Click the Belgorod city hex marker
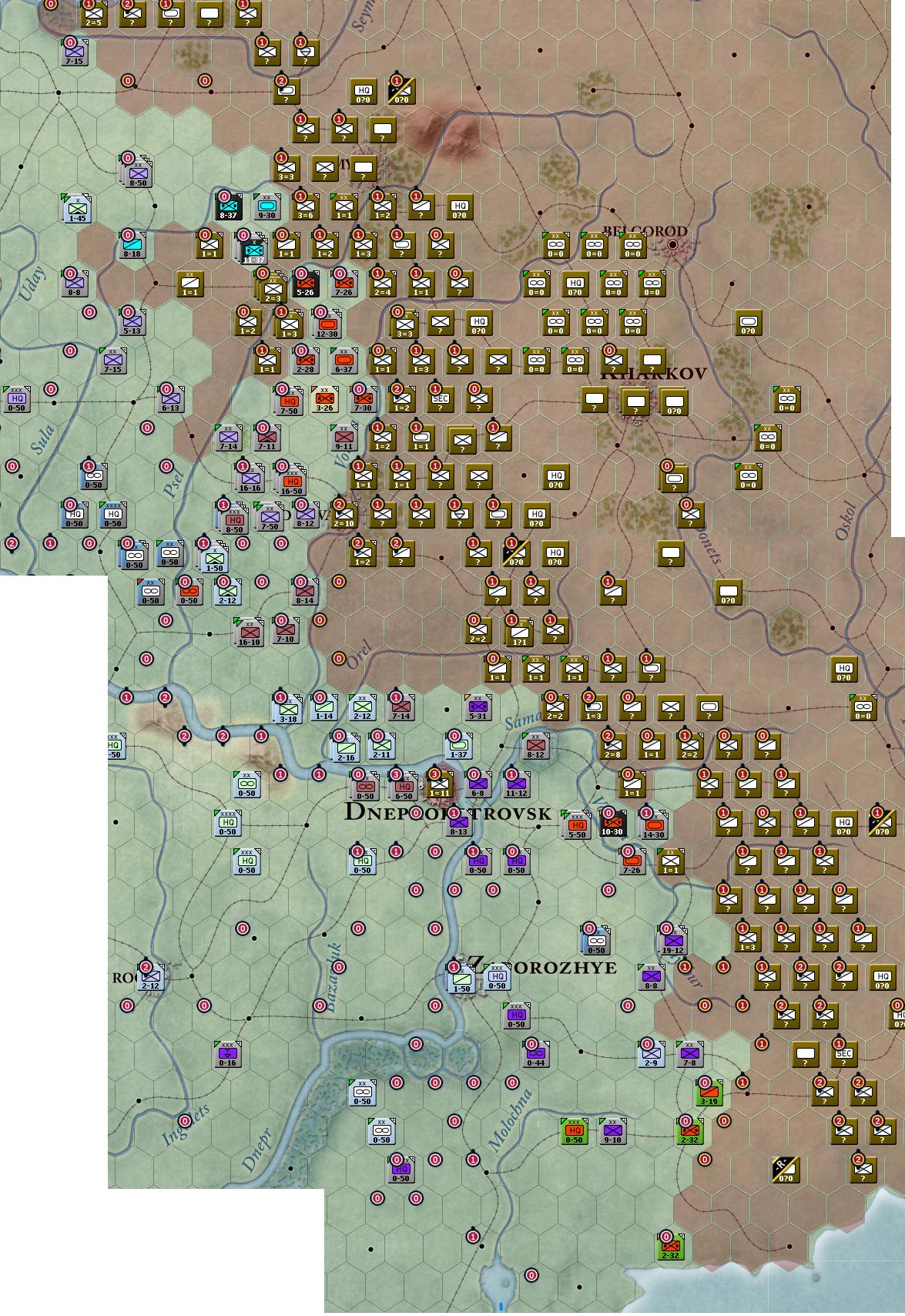Viewport: 905px width, 1316px height. point(672,244)
